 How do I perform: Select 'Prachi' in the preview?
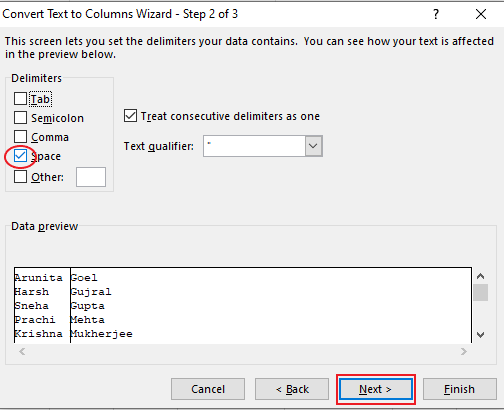(x=35, y=320)
